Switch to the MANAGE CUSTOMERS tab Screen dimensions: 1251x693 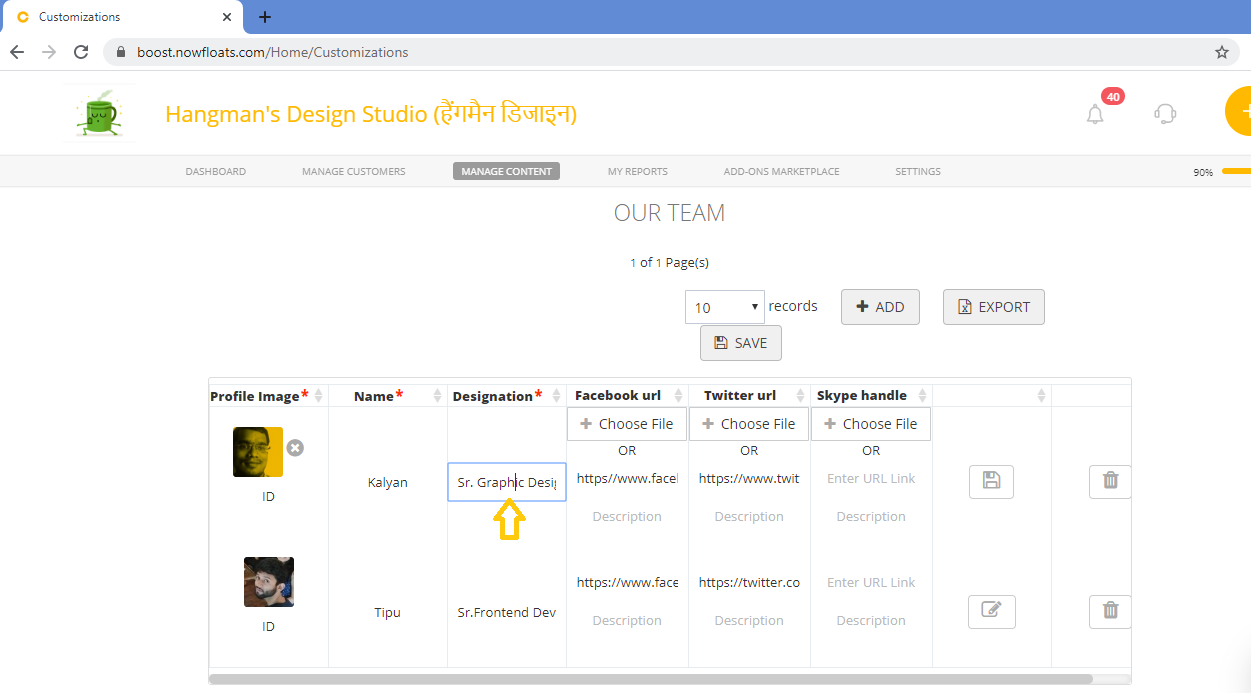click(x=353, y=171)
